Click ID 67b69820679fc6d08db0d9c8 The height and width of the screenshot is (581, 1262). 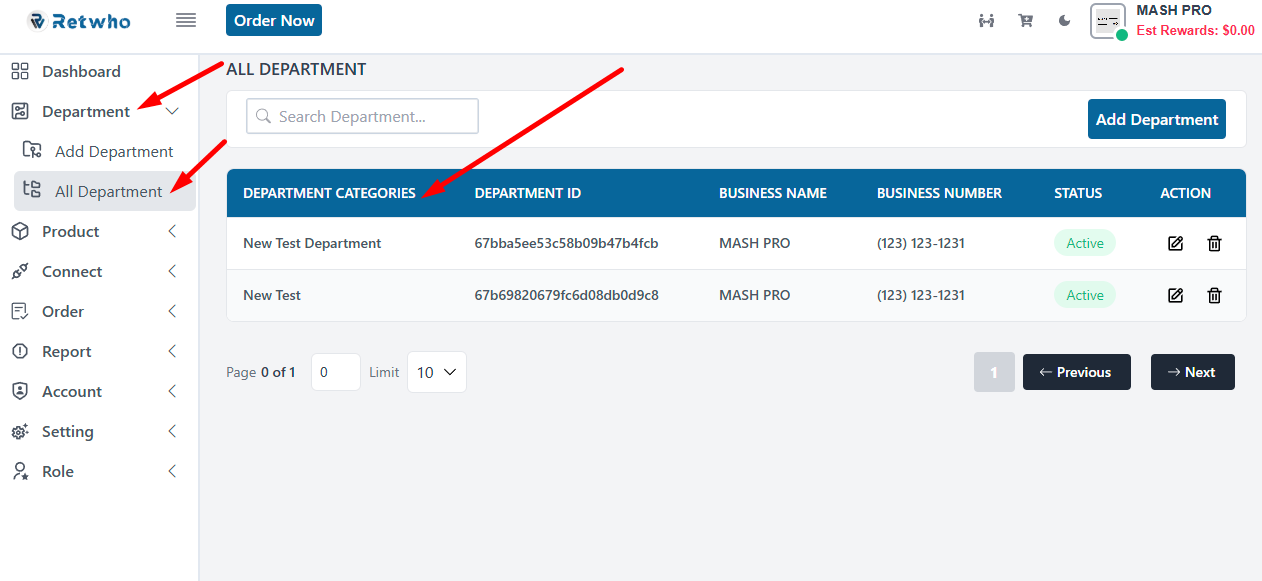coord(566,295)
